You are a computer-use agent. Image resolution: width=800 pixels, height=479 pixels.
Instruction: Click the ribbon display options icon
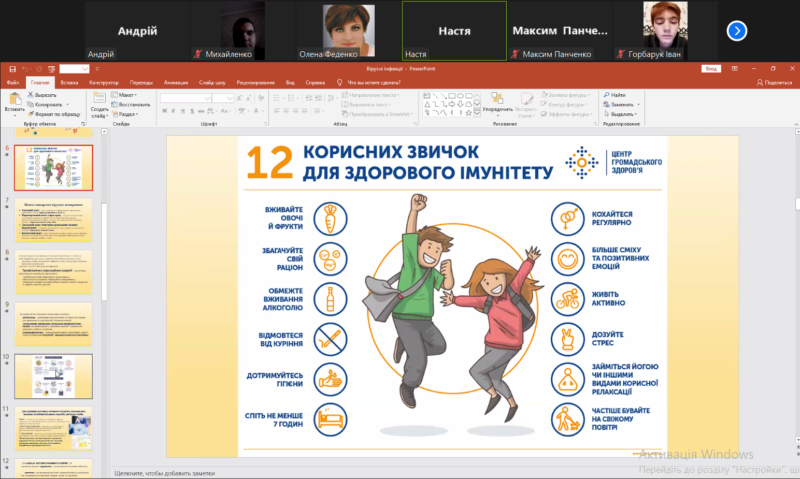click(x=734, y=69)
